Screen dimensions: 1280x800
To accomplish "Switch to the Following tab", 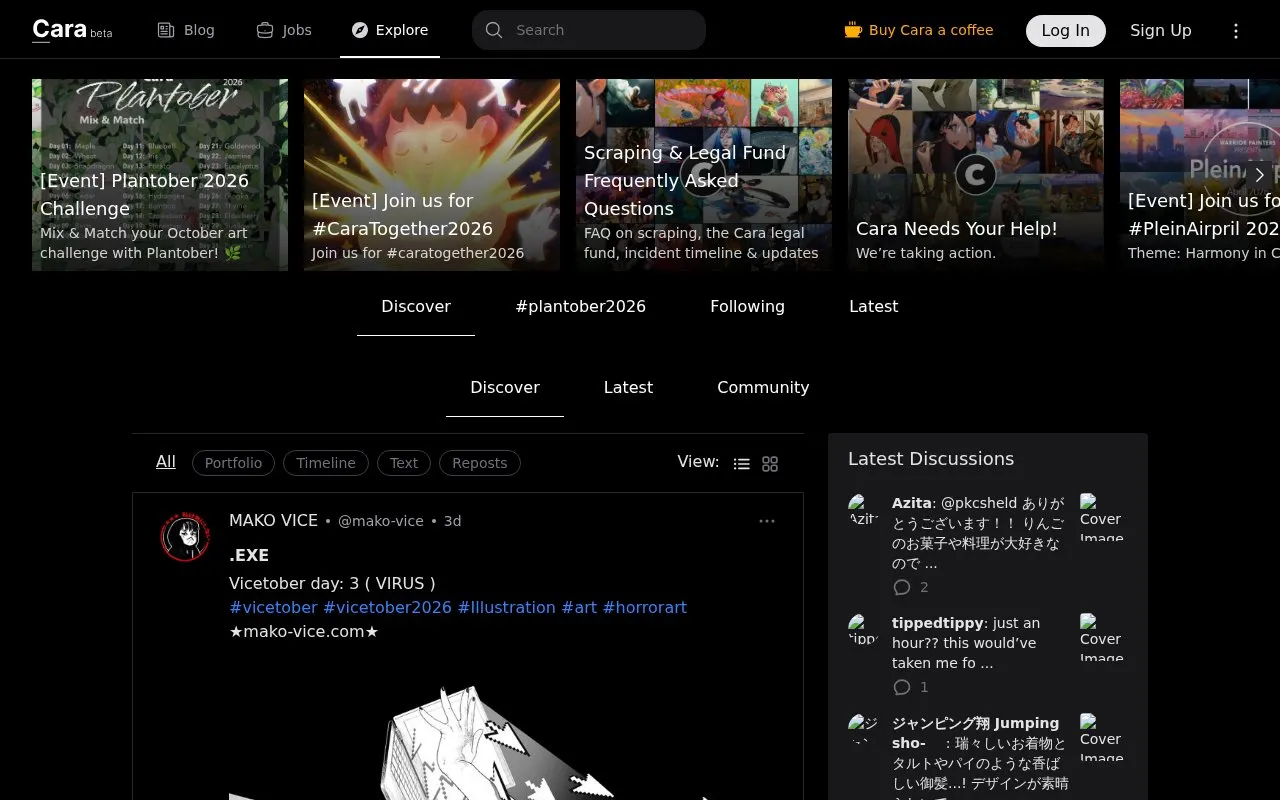I will [x=748, y=307].
